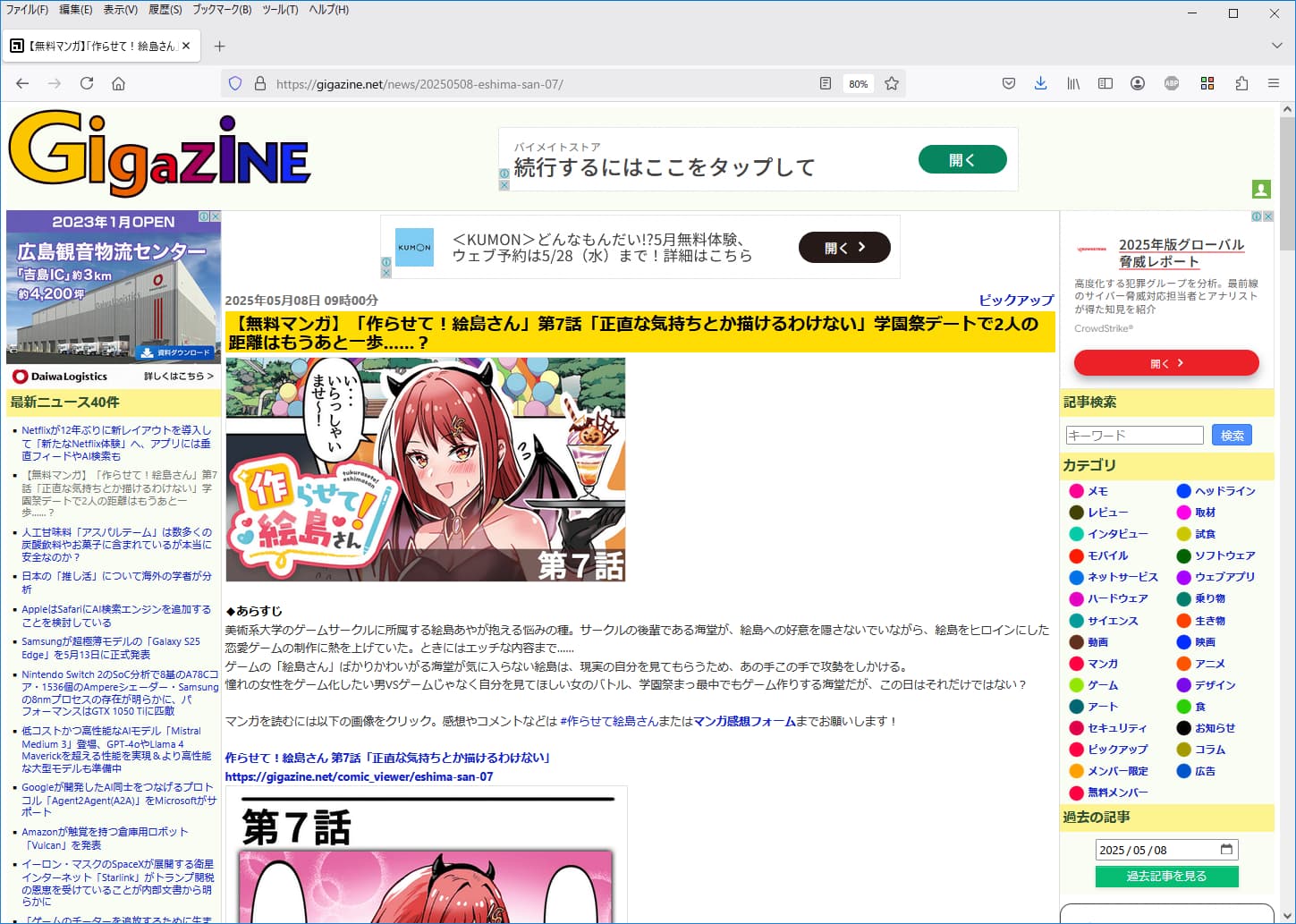Open the downloads panel
Viewport: 1296px width, 924px height.
point(1041,83)
